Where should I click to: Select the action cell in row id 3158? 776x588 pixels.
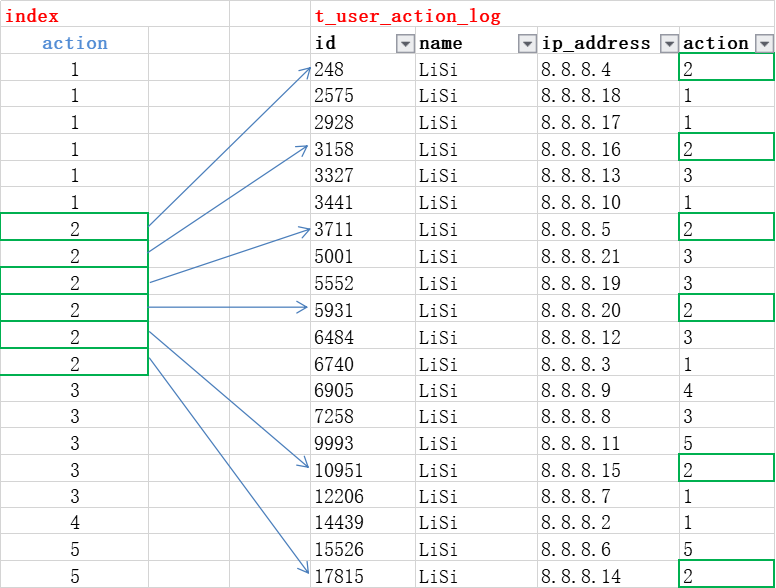coord(727,147)
